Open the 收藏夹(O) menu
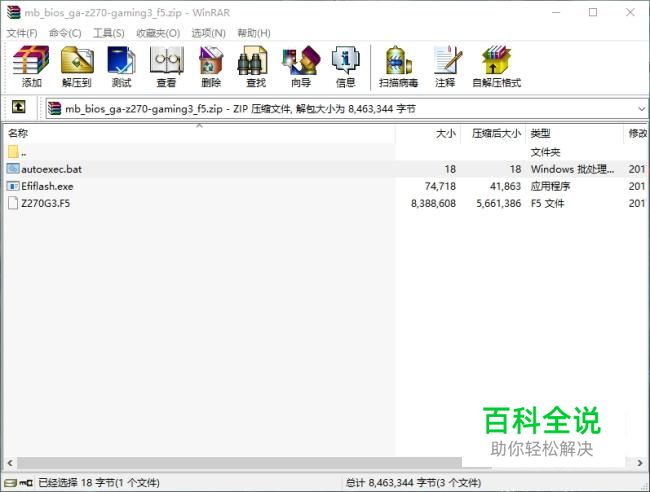 [x=158, y=33]
